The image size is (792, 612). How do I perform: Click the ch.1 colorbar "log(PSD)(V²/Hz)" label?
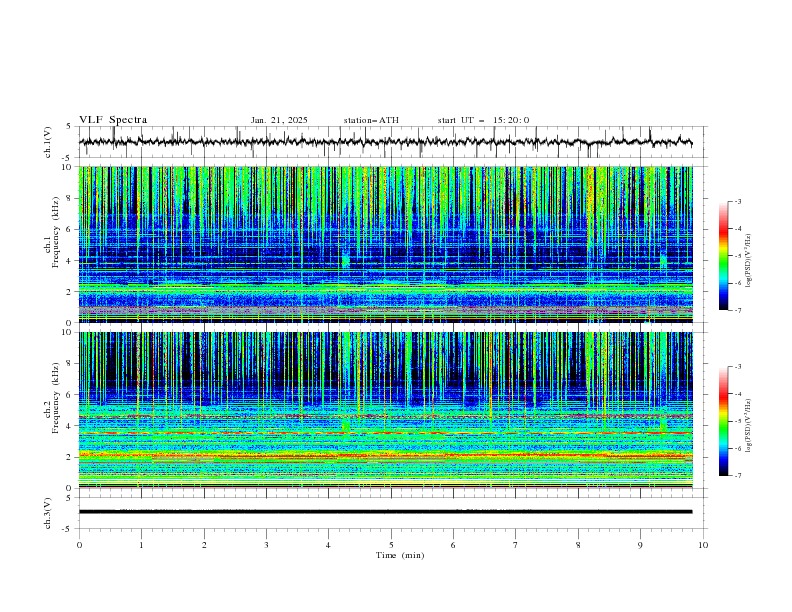pos(748,261)
